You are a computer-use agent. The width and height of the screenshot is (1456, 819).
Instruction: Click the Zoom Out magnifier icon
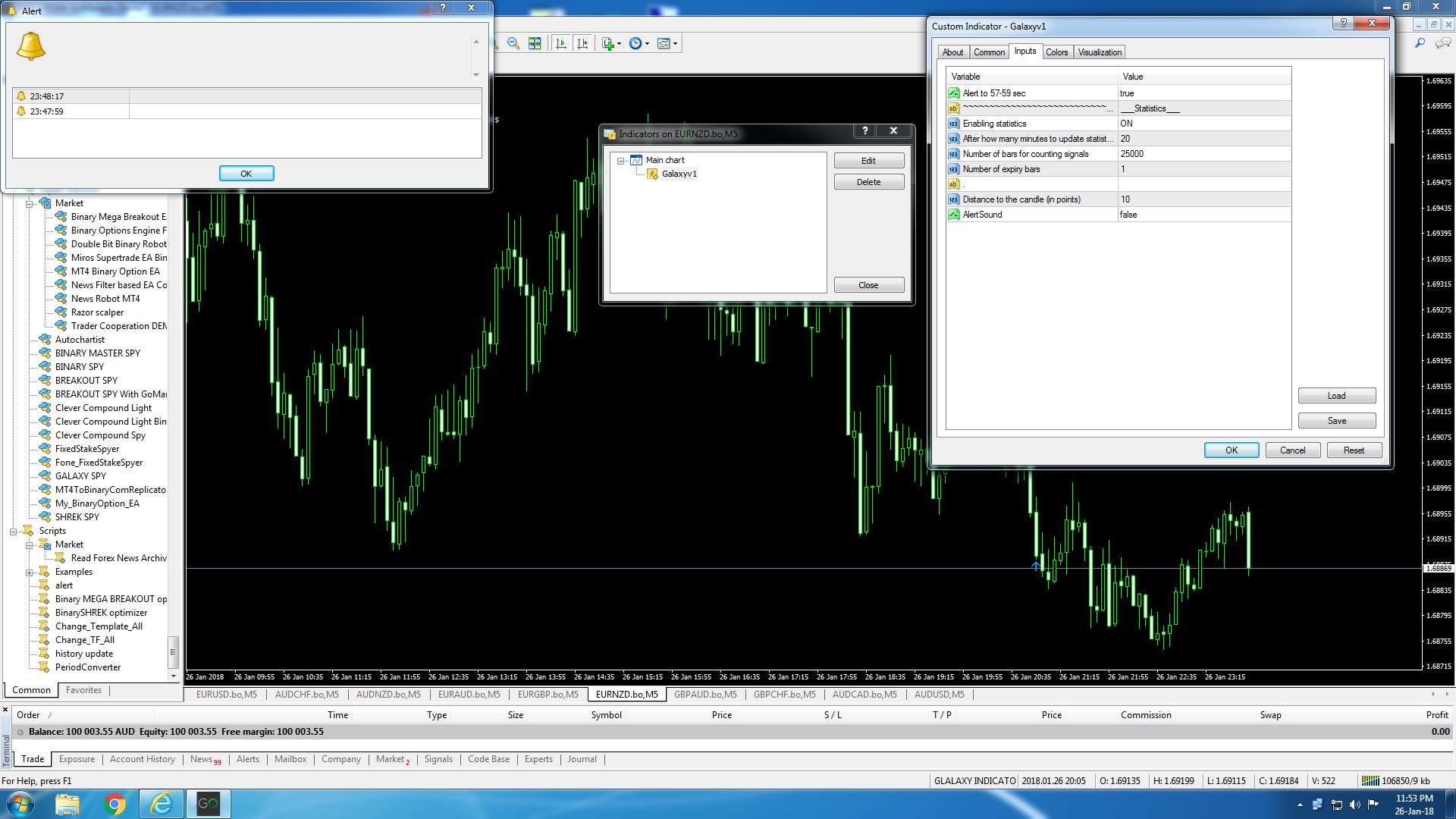pyautogui.click(x=513, y=44)
